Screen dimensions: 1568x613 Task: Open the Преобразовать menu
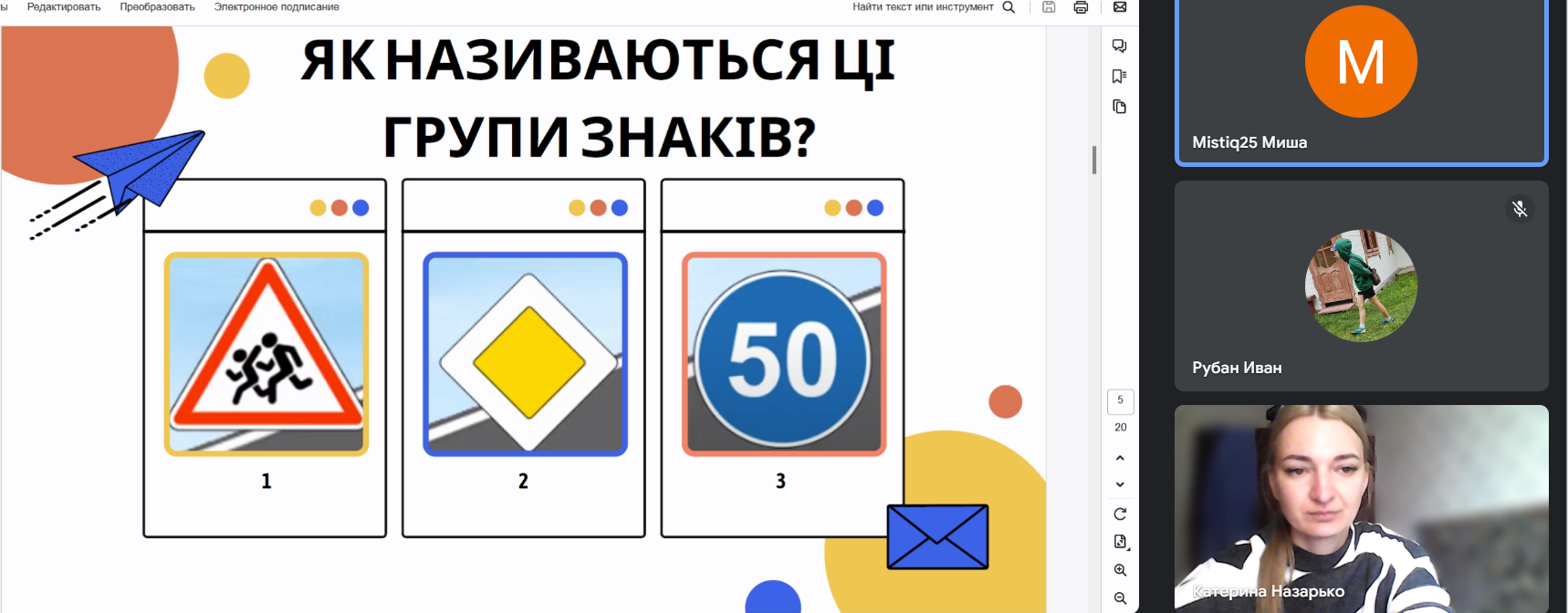click(157, 7)
